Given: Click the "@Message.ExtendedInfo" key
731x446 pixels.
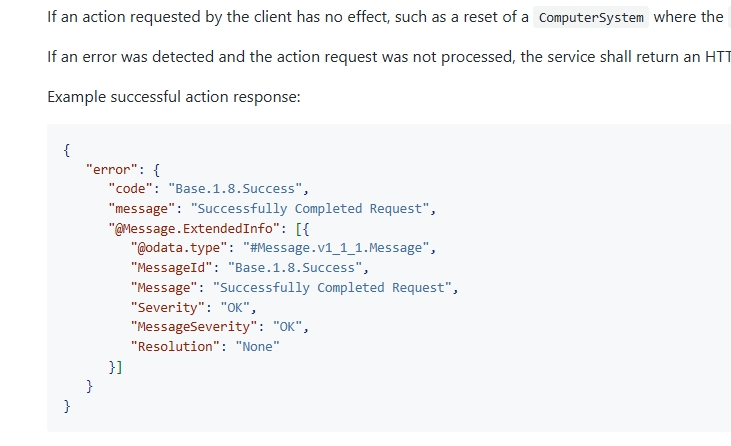Looking at the screenshot, I should click(x=194, y=228).
